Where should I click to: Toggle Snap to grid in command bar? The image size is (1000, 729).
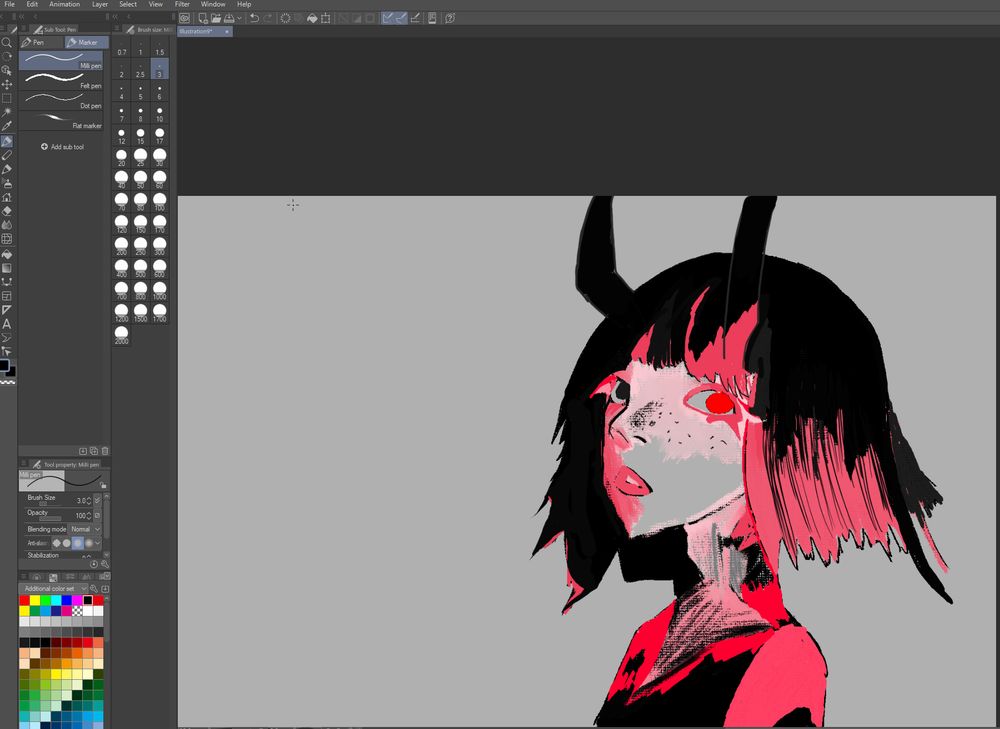pos(415,18)
